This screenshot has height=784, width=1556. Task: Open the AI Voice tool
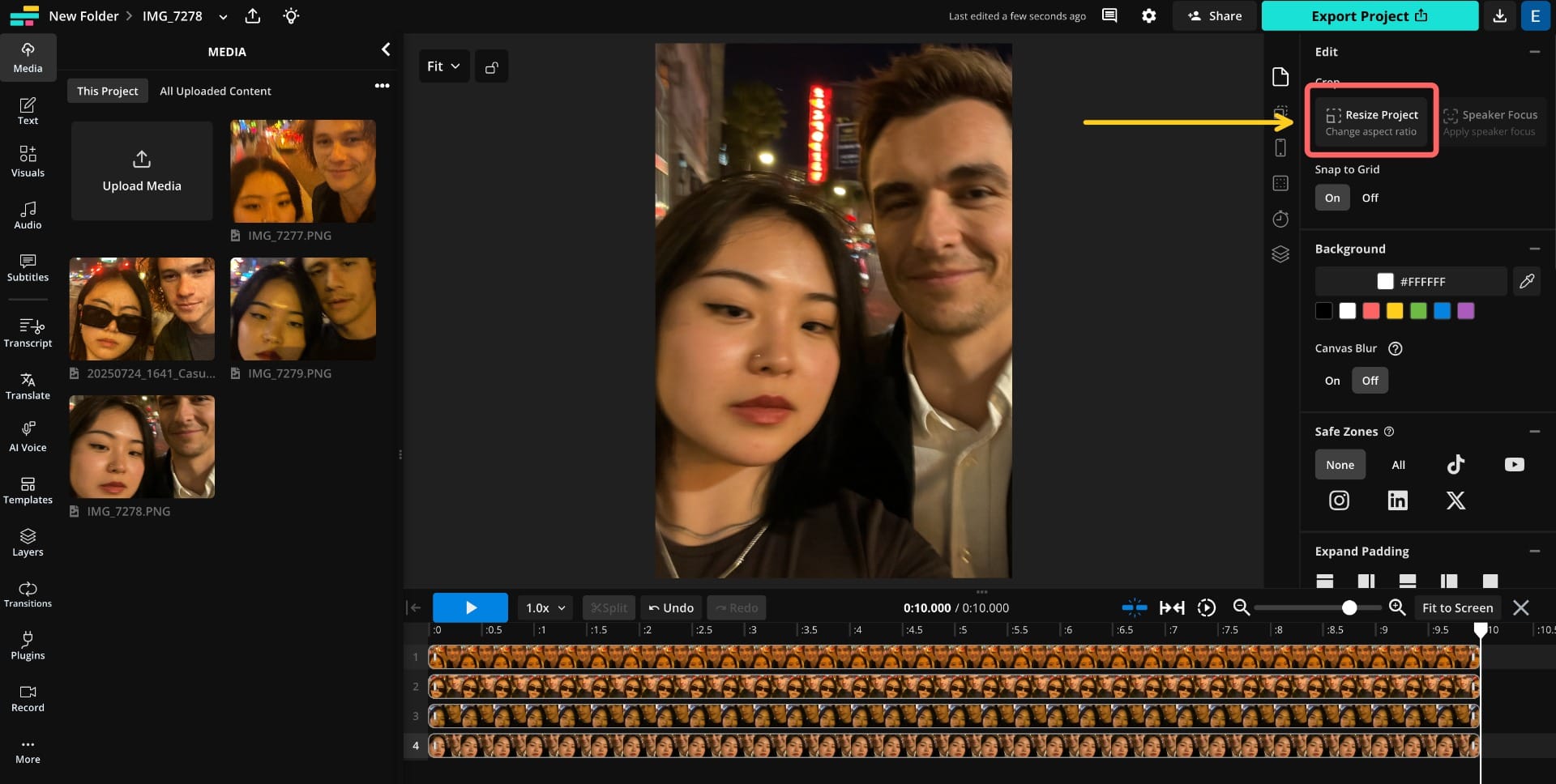(28, 437)
